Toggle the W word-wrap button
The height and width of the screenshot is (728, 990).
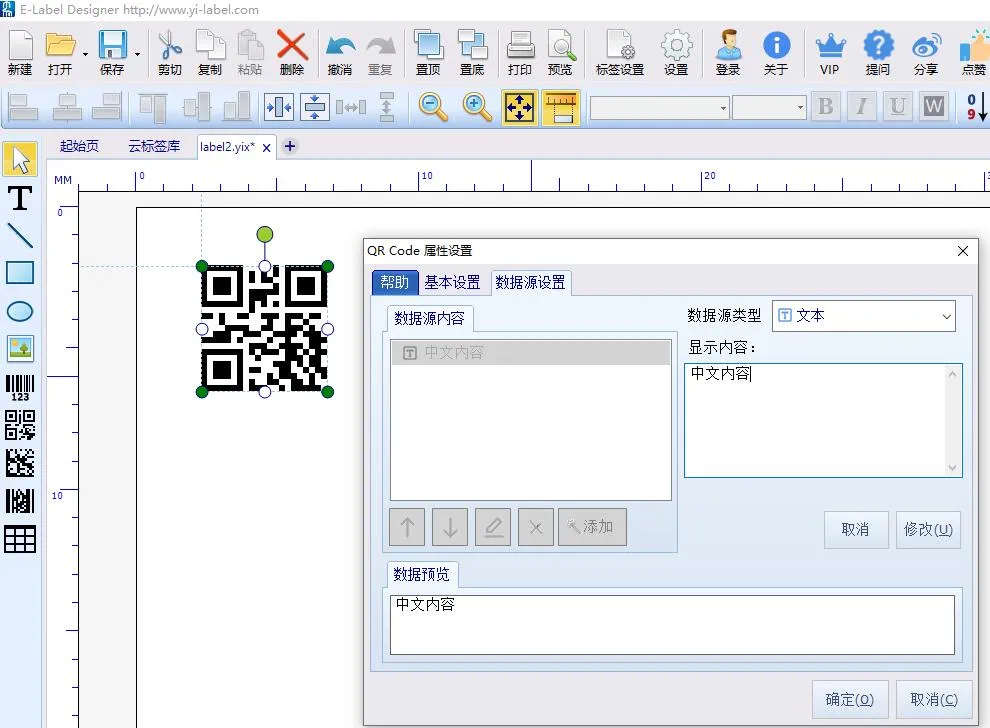click(934, 107)
